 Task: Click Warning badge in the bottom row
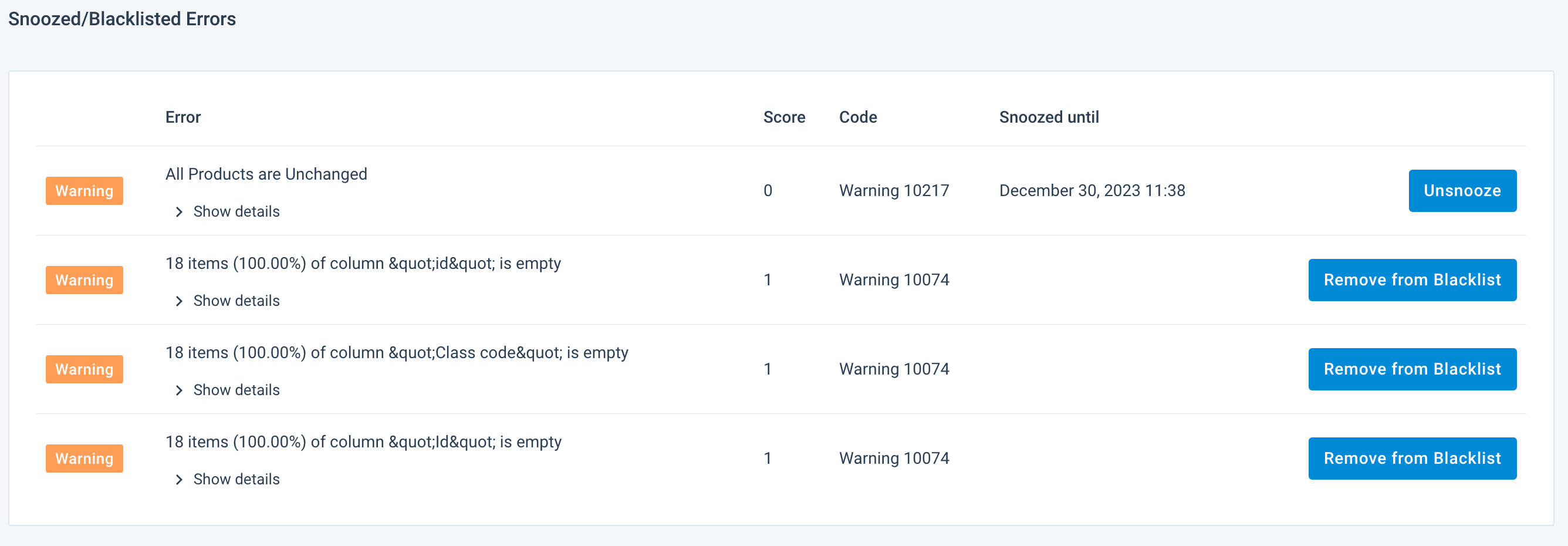(84, 459)
